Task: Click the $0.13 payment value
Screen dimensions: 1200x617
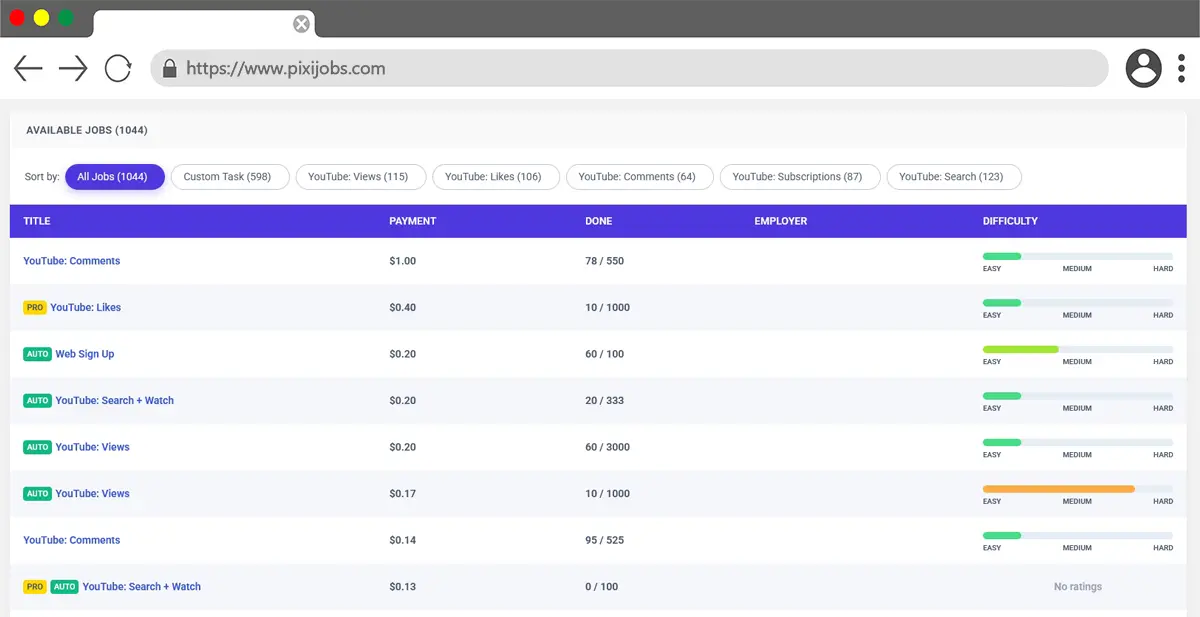Action: tap(403, 587)
